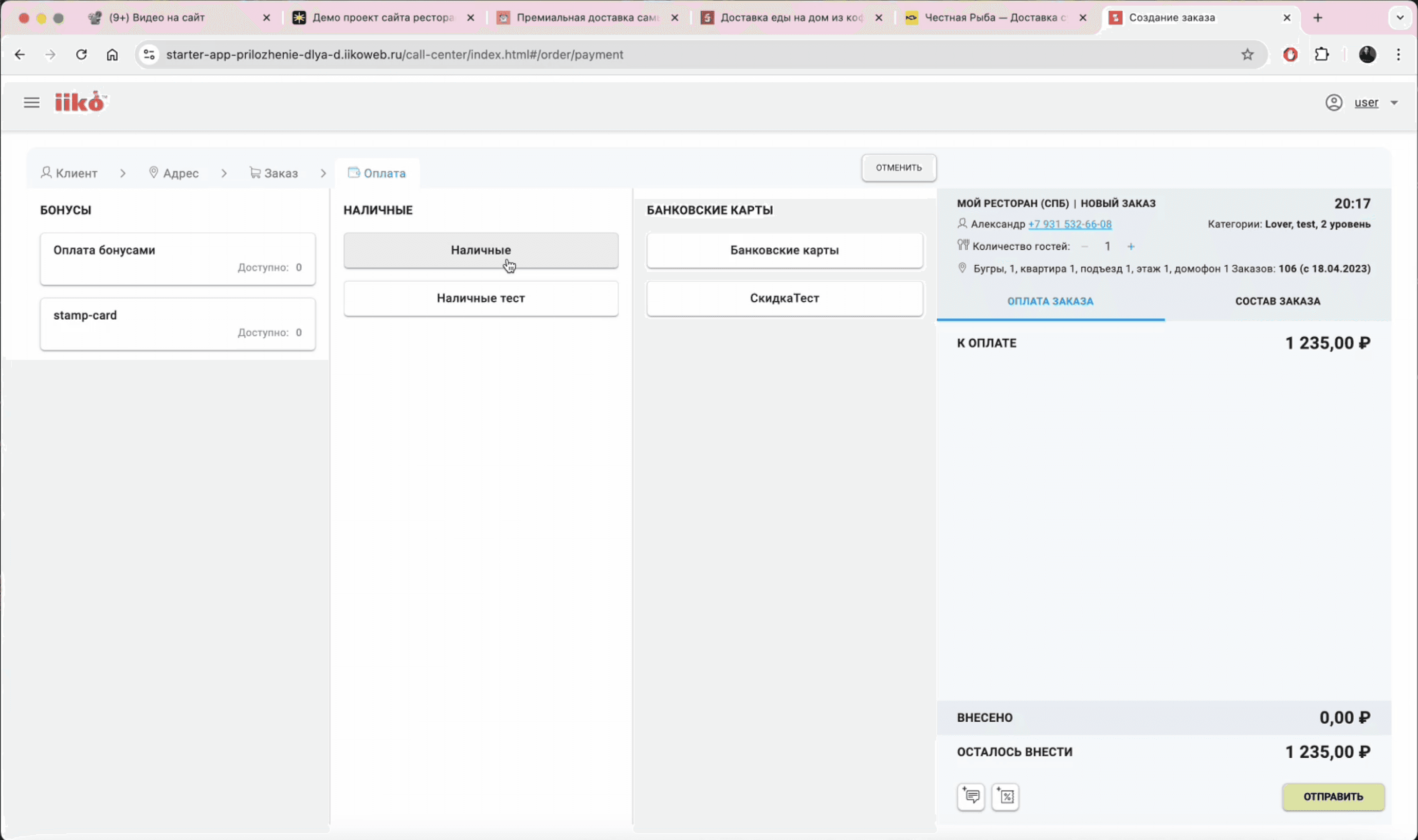
Task: Choose Банковские карты payment
Action: (x=784, y=250)
